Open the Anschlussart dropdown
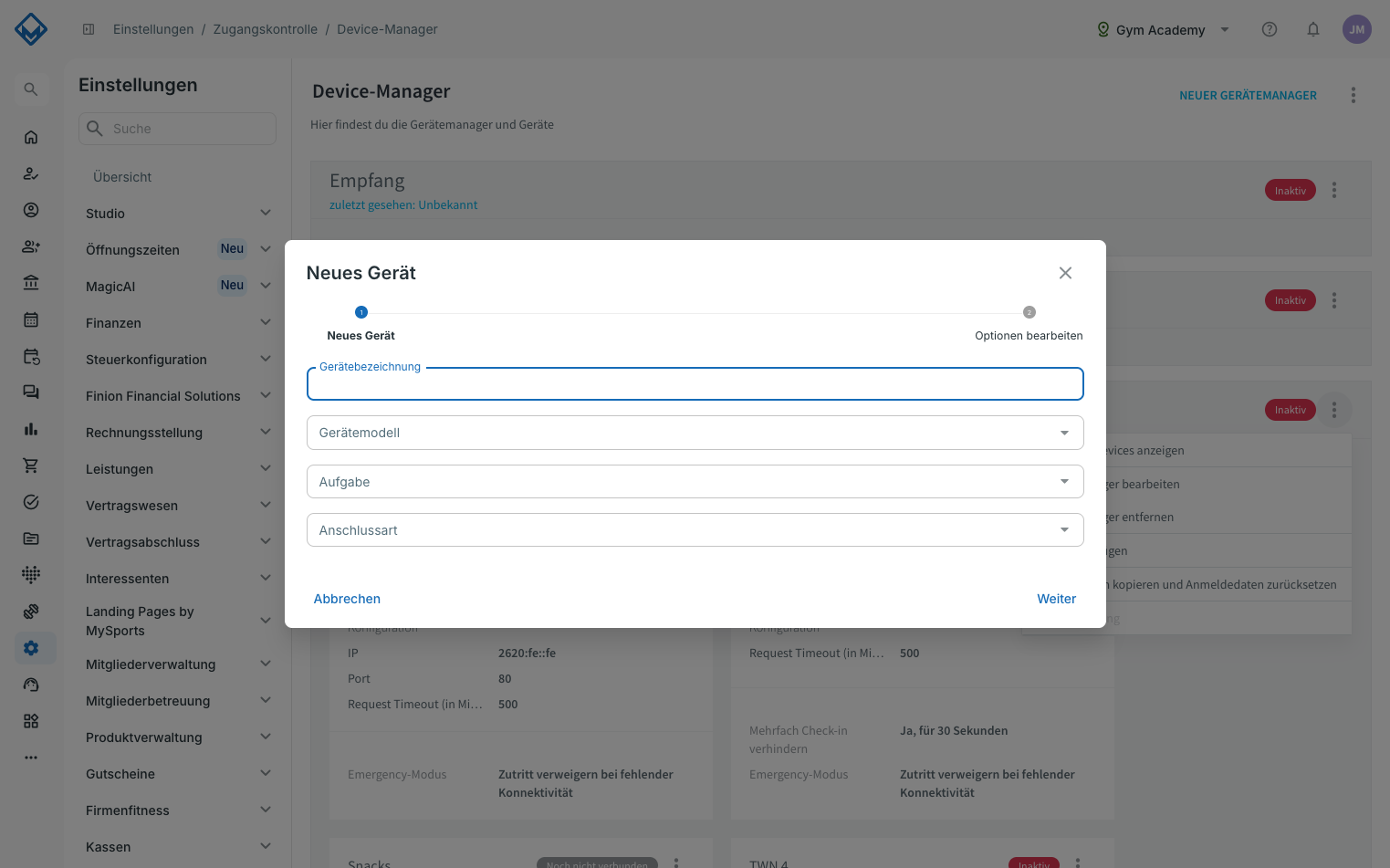Viewport: 1390px width, 868px height. (695, 530)
